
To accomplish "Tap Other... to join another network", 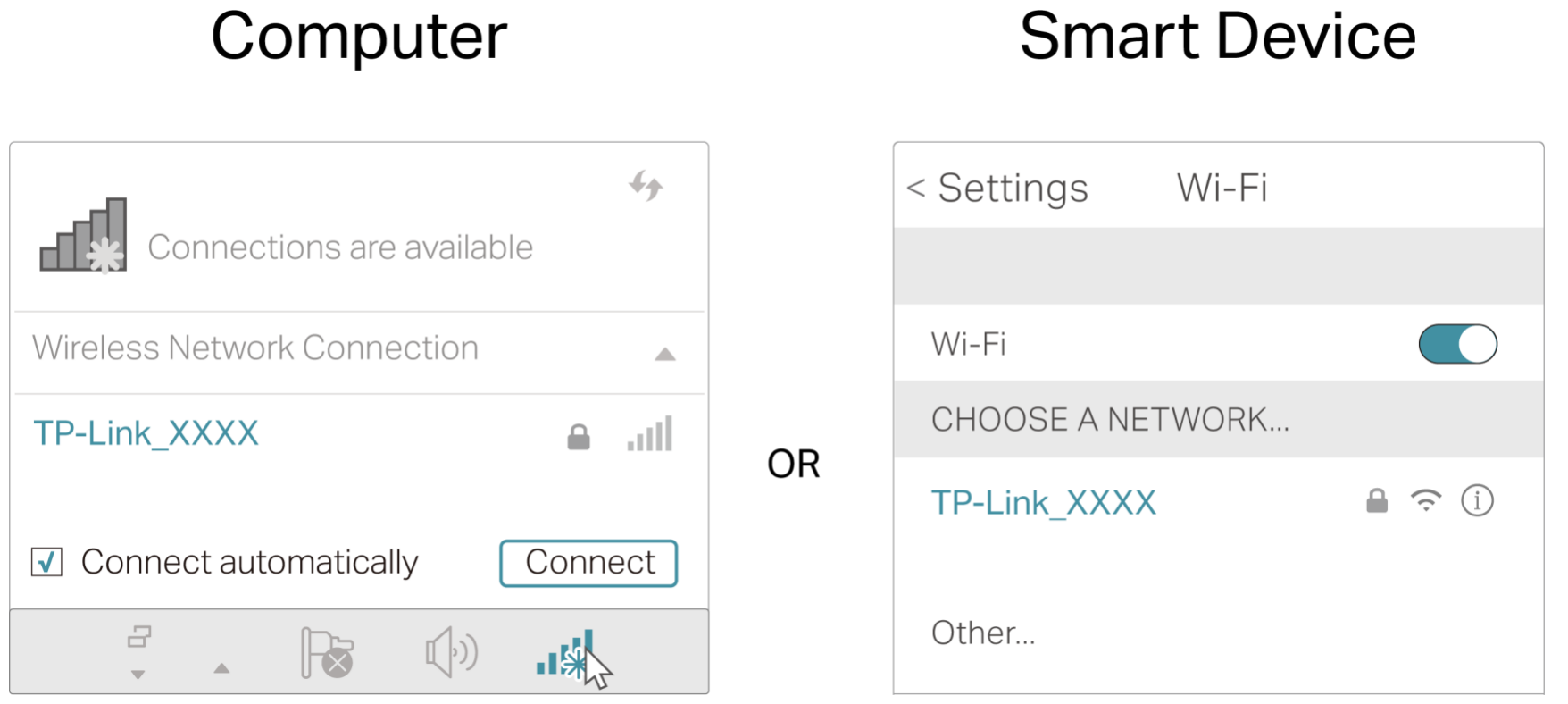I will (x=983, y=633).
